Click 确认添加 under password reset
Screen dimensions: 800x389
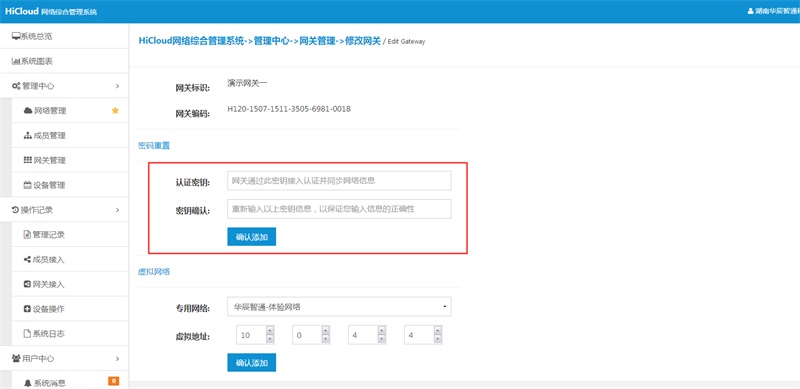pyautogui.click(x=252, y=237)
